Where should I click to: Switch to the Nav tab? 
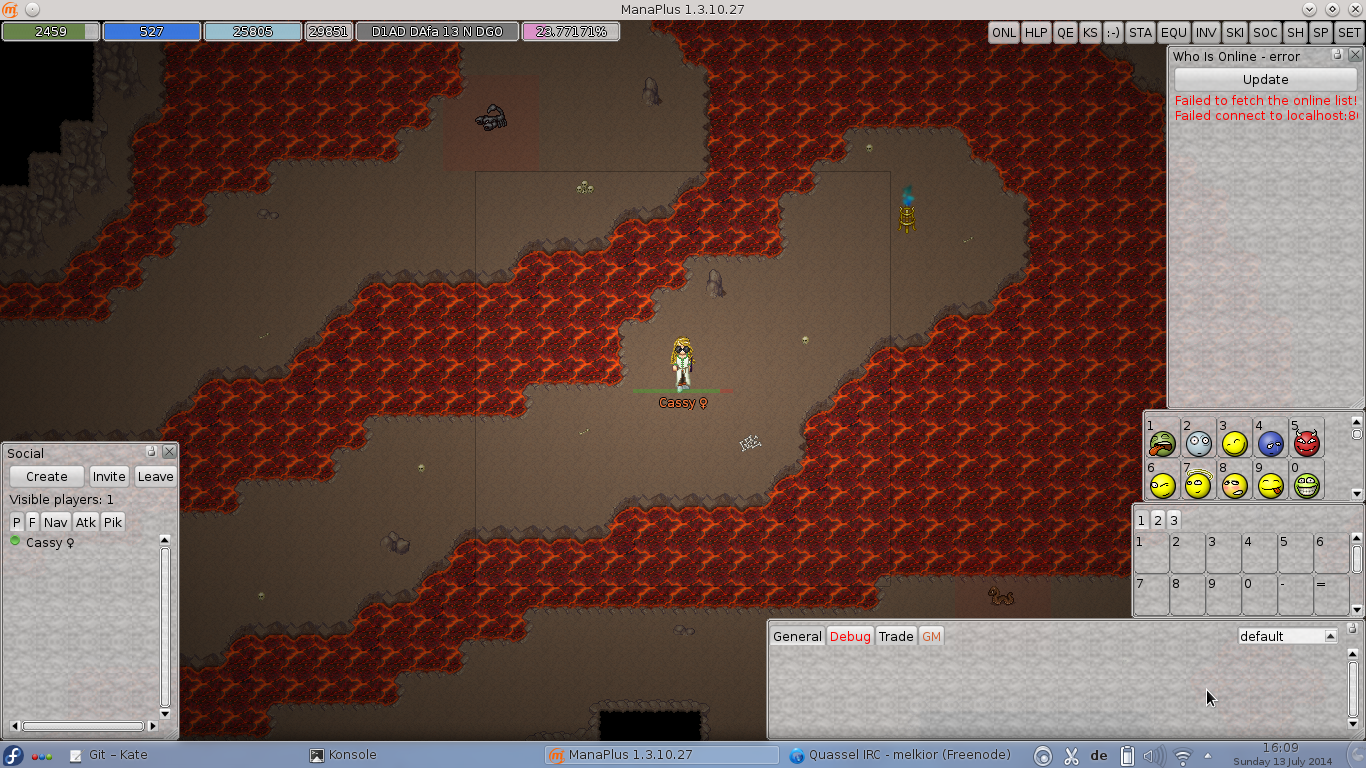click(x=56, y=522)
